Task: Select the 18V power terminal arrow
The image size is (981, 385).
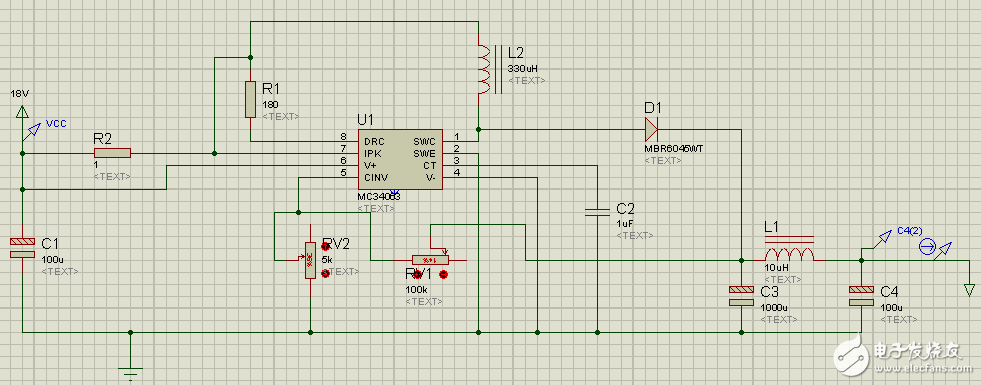Action: [x=23, y=112]
